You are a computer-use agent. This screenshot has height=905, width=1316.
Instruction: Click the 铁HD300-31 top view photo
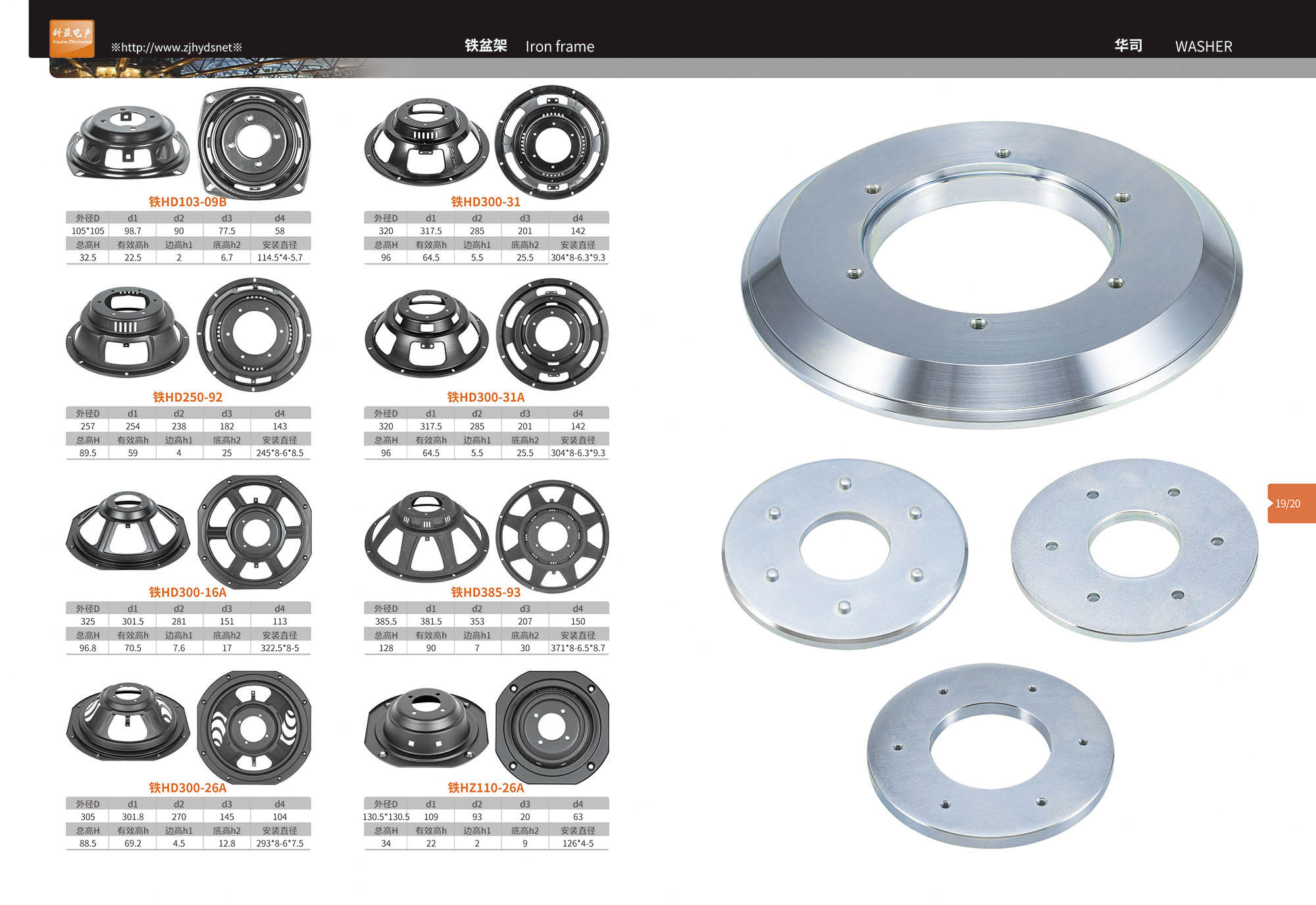click(x=551, y=142)
